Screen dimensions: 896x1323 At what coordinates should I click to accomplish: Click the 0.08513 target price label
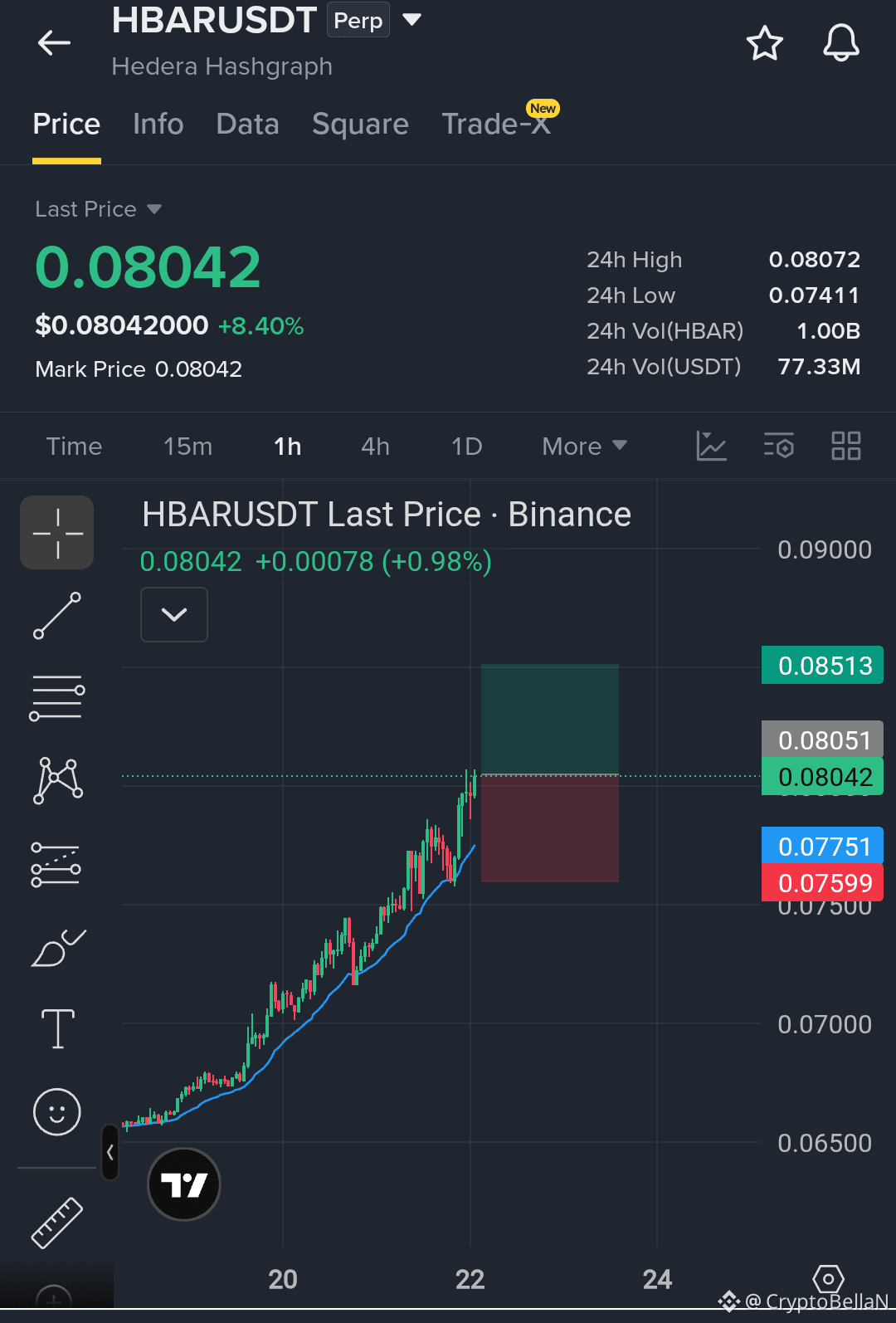pos(822,665)
